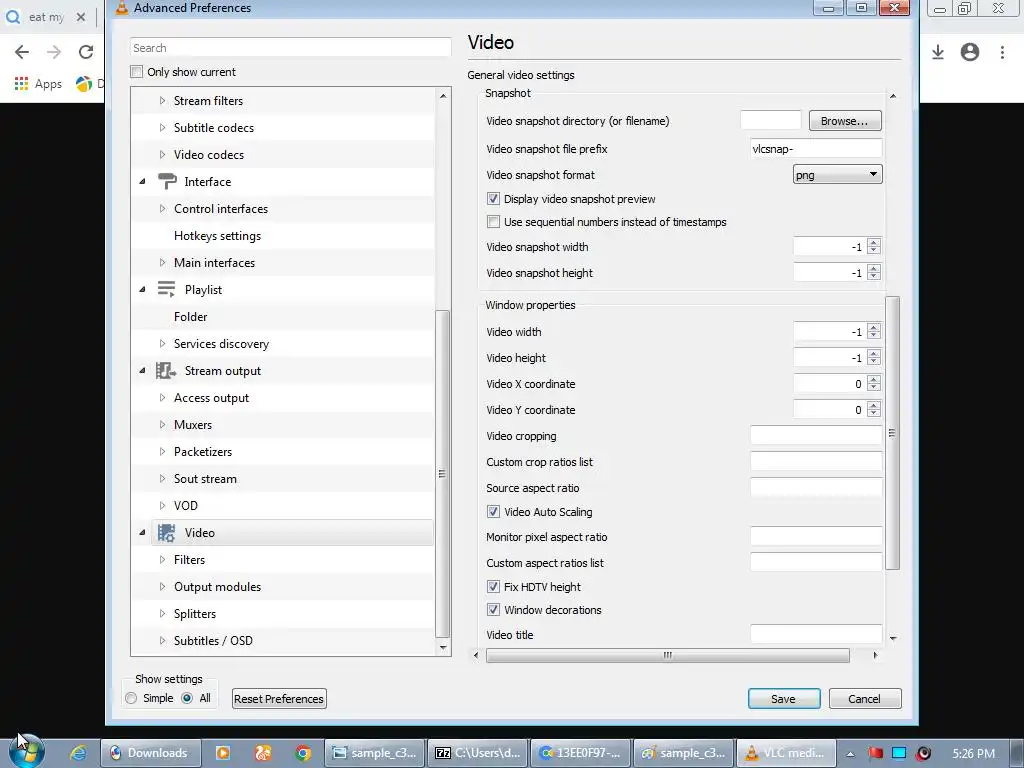Select Subtitles / OSD tree item
Image resolution: width=1024 pixels, height=768 pixels.
pos(213,641)
